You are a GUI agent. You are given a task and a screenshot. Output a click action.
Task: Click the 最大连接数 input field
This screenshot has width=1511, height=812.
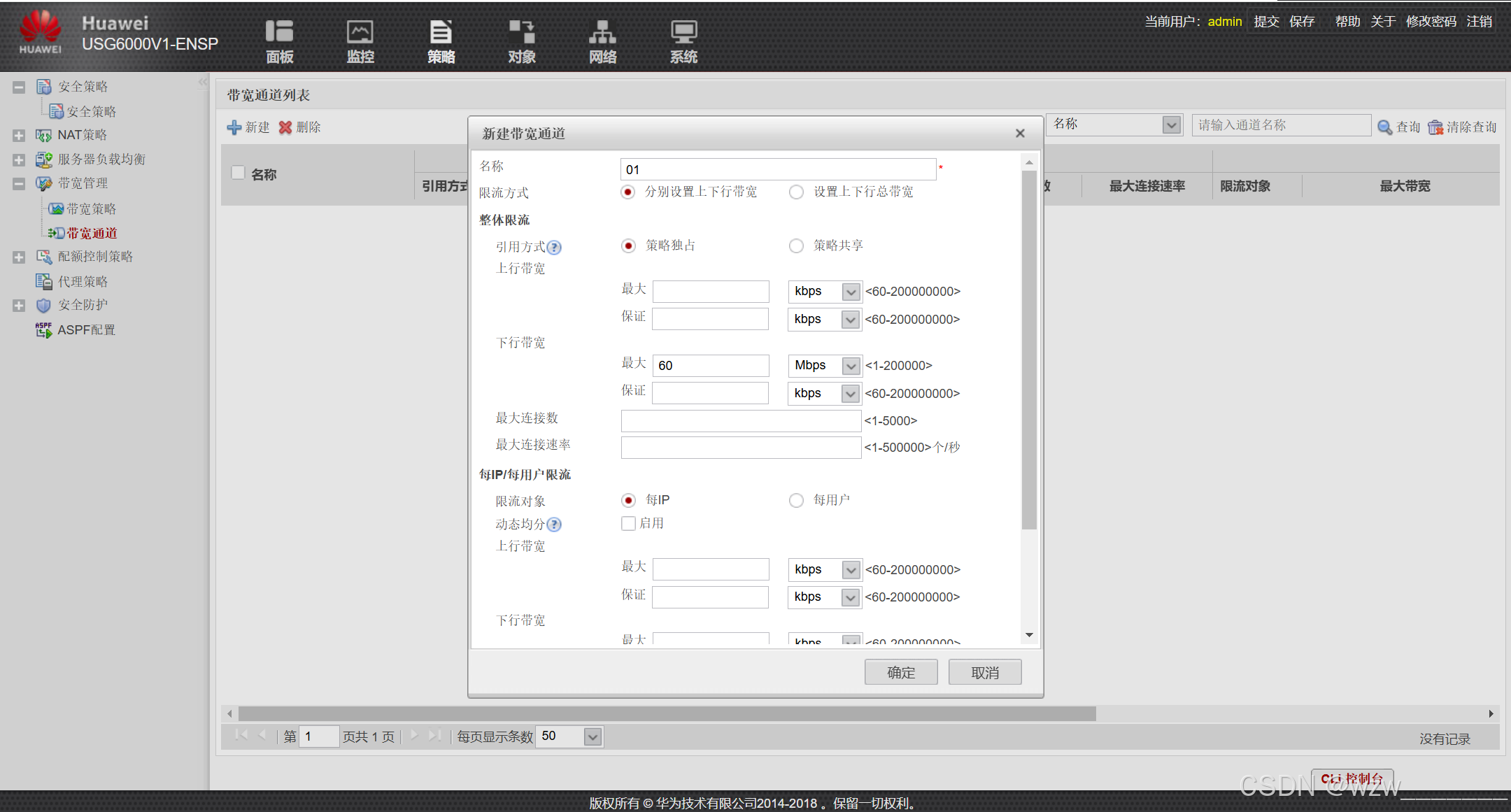coord(741,421)
